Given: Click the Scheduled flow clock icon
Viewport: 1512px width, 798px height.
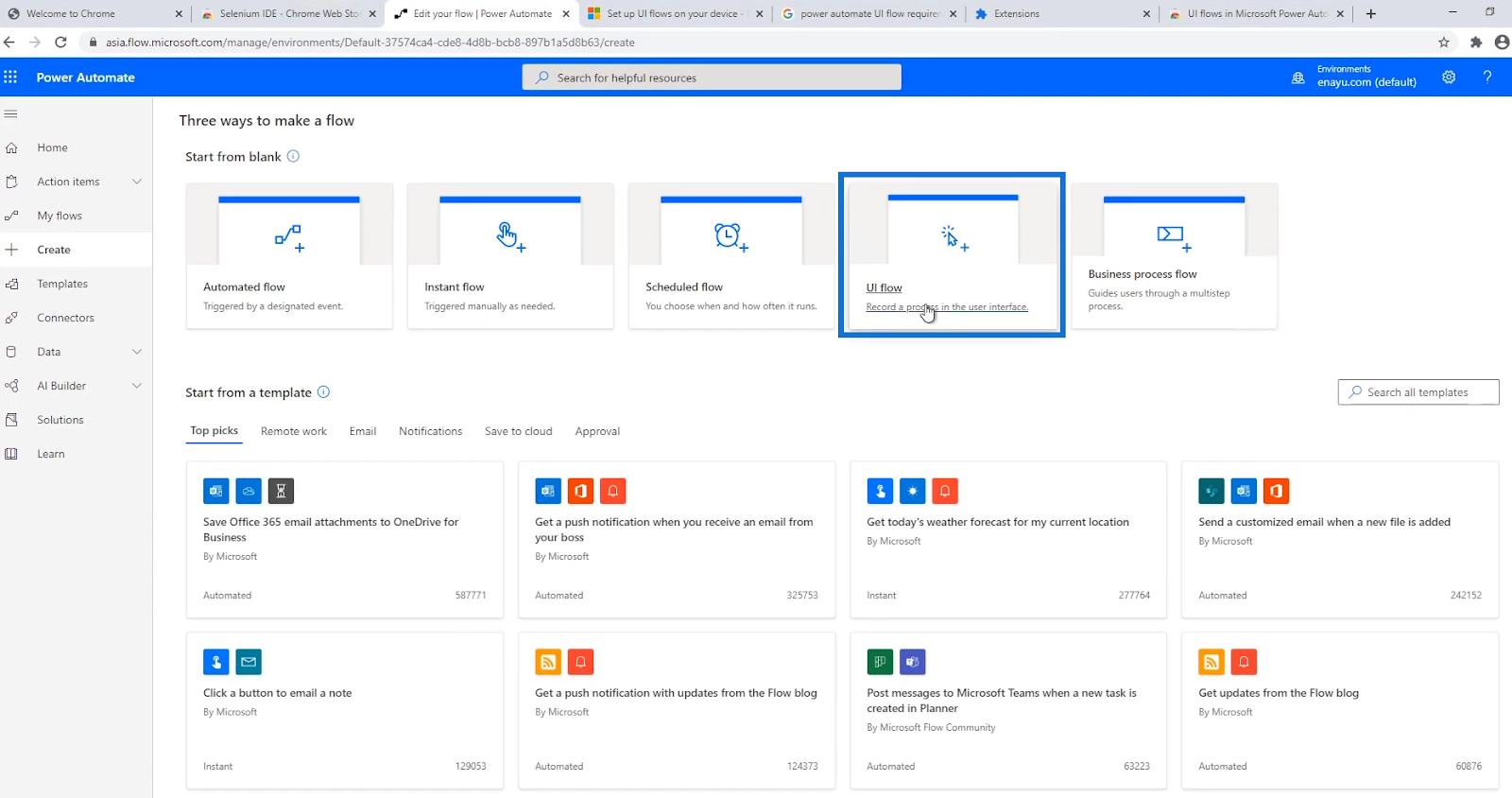Looking at the screenshot, I should (730, 236).
